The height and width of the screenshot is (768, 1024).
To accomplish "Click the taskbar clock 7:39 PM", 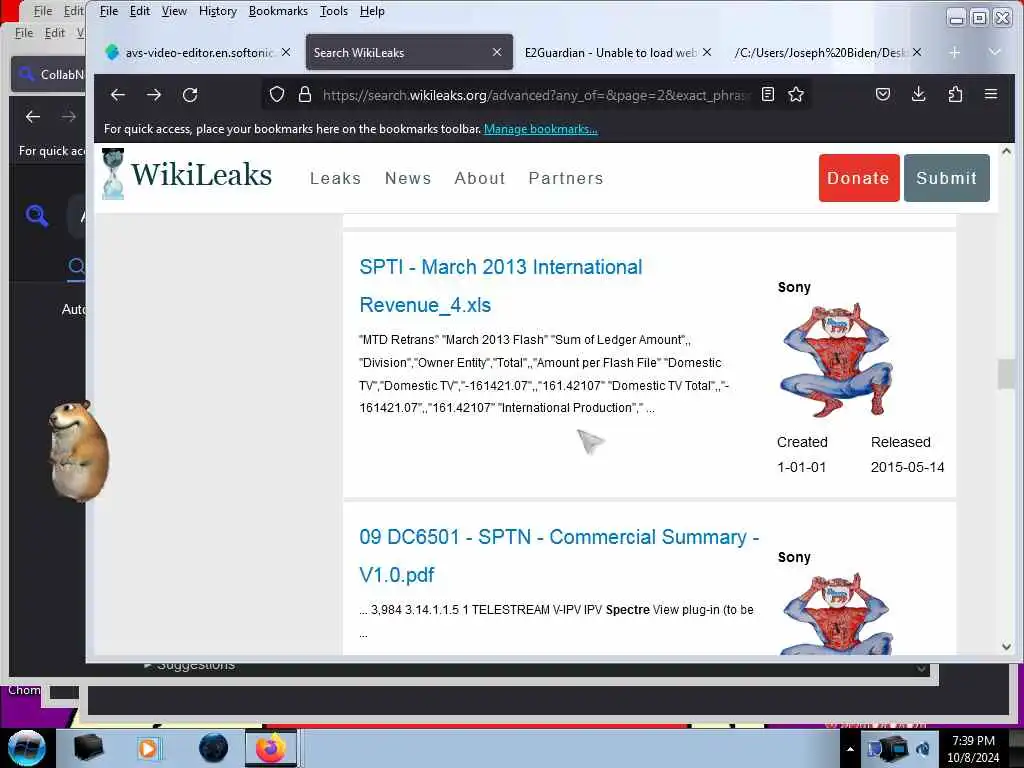I will click(x=973, y=749).
